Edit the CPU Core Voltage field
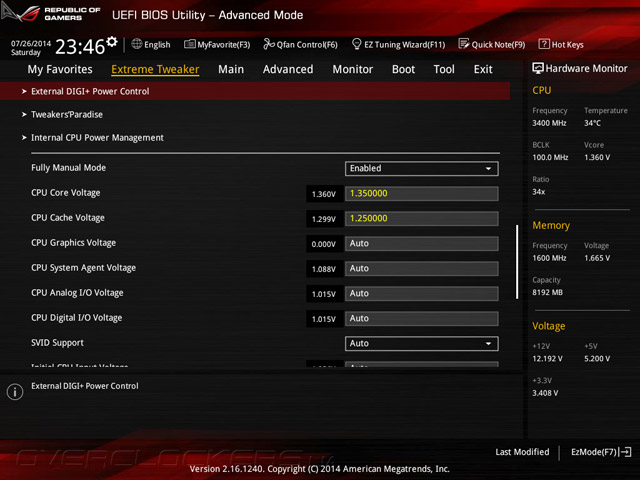The width and height of the screenshot is (640, 480). tap(422, 193)
